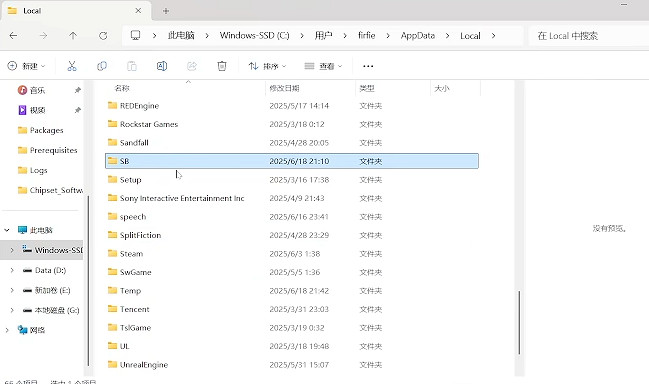Open the View (查看) dropdown
The height and width of the screenshot is (384, 649).
(323, 66)
